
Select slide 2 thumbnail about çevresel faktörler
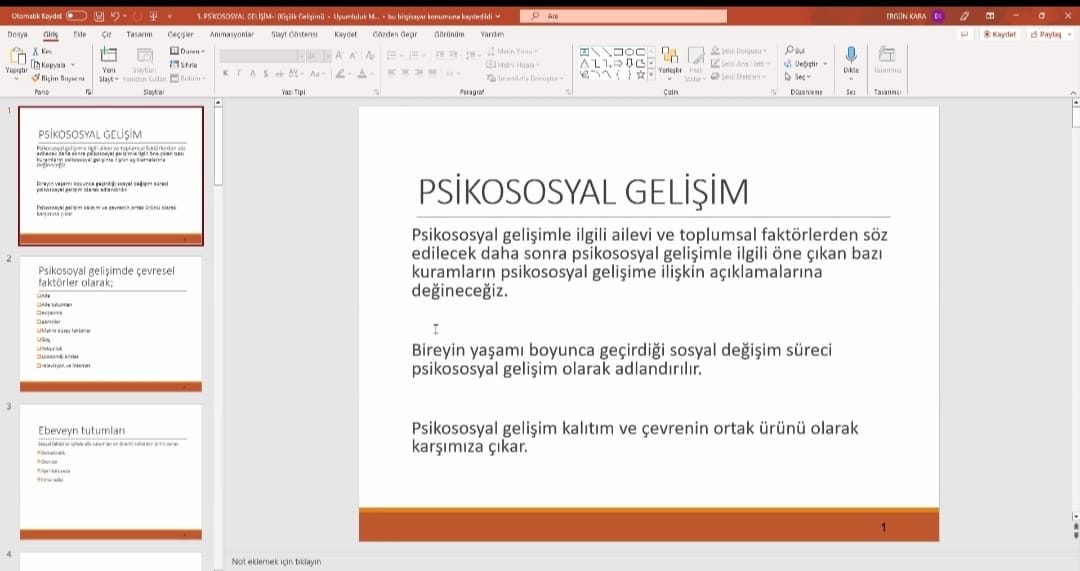click(111, 324)
